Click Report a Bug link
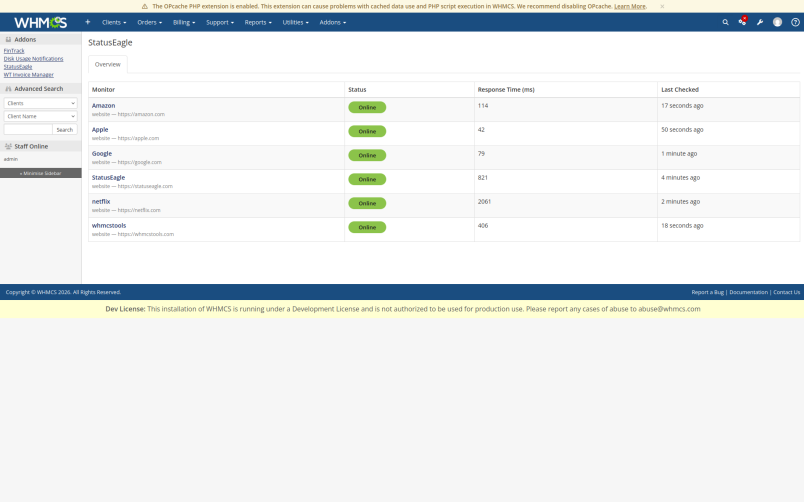The width and height of the screenshot is (804, 502). click(708, 292)
